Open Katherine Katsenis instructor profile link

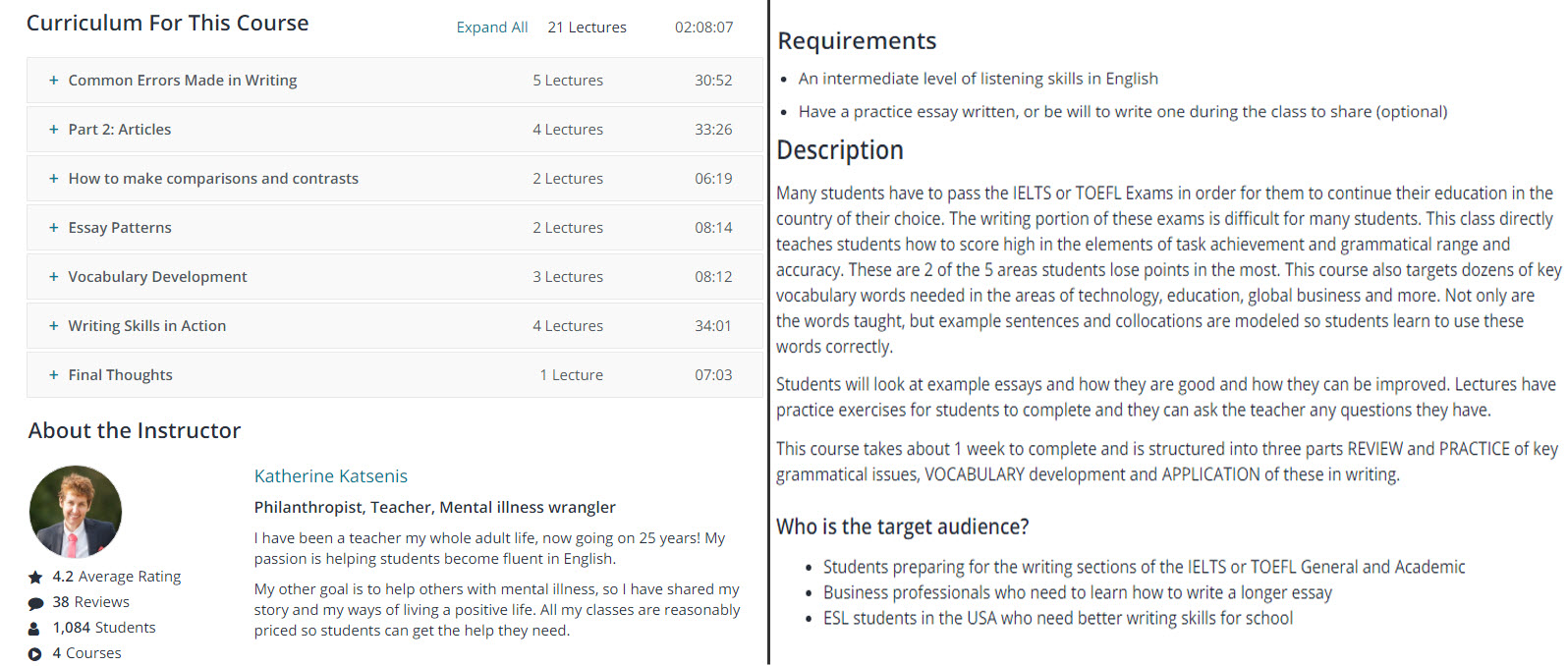(331, 476)
